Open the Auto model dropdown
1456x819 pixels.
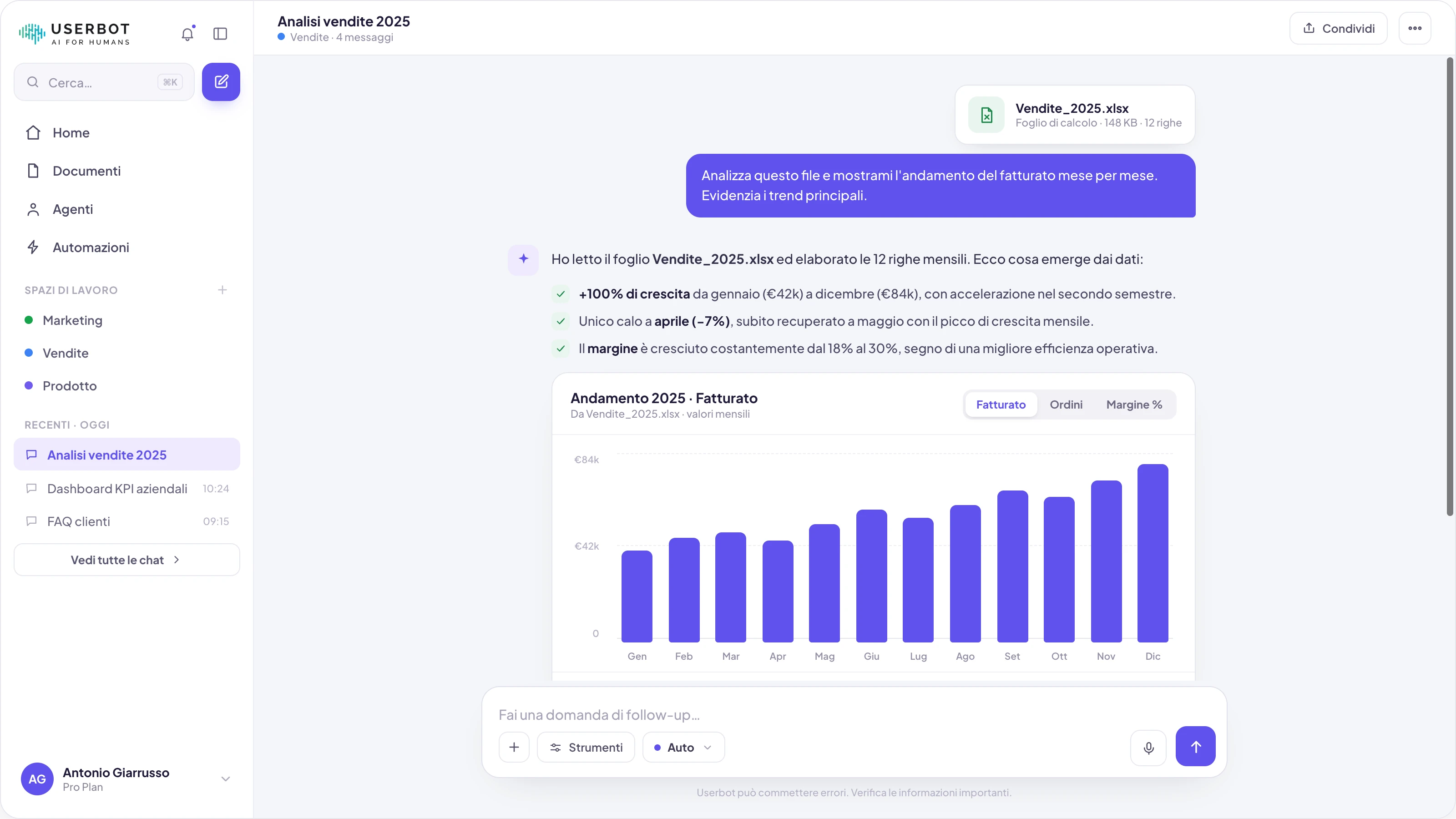point(683,747)
